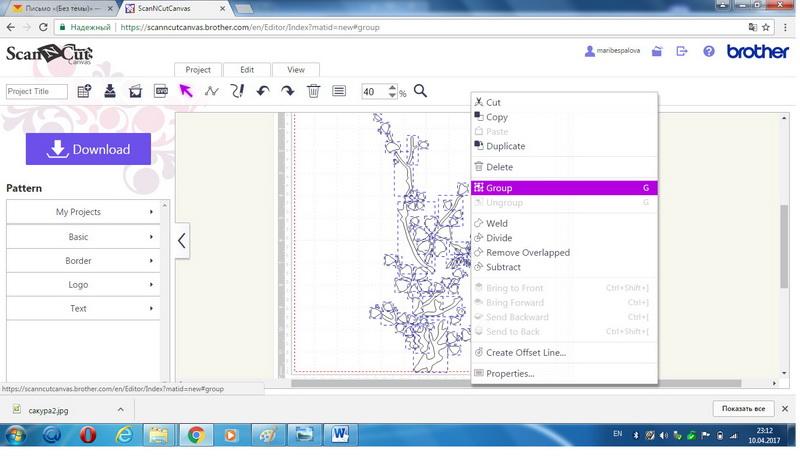800x456 pixels.
Task: Click the SVG import toolbar icon
Action: (161, 91)
